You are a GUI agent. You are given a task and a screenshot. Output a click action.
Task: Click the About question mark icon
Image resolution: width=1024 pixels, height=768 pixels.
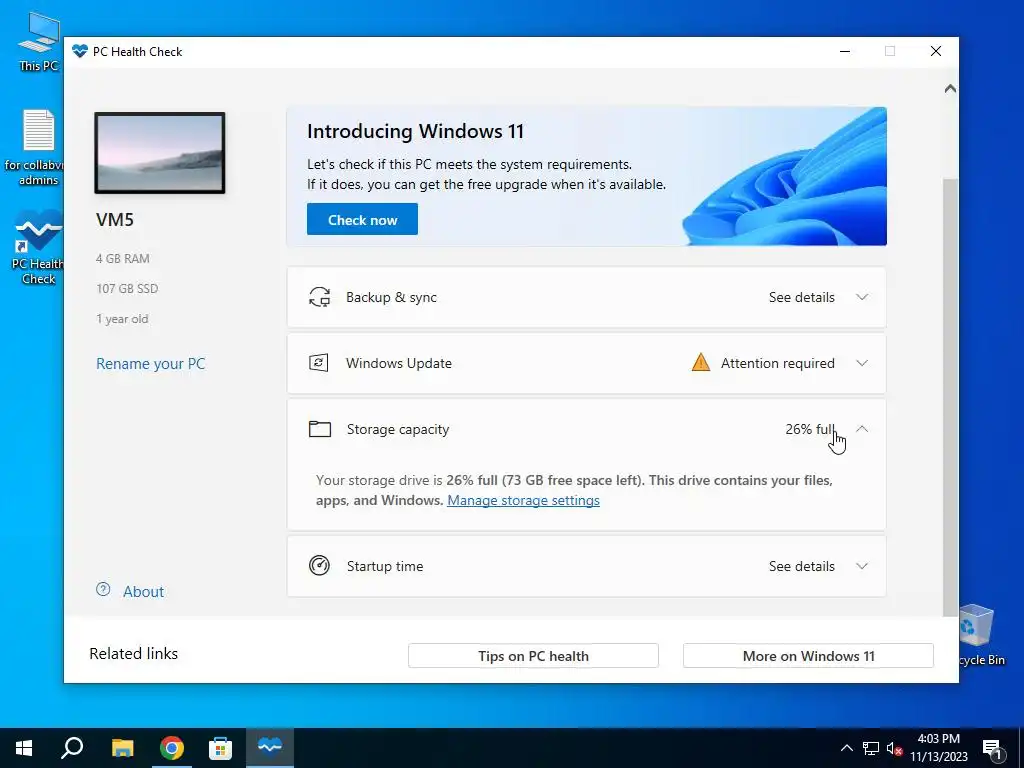click(103, 590)
